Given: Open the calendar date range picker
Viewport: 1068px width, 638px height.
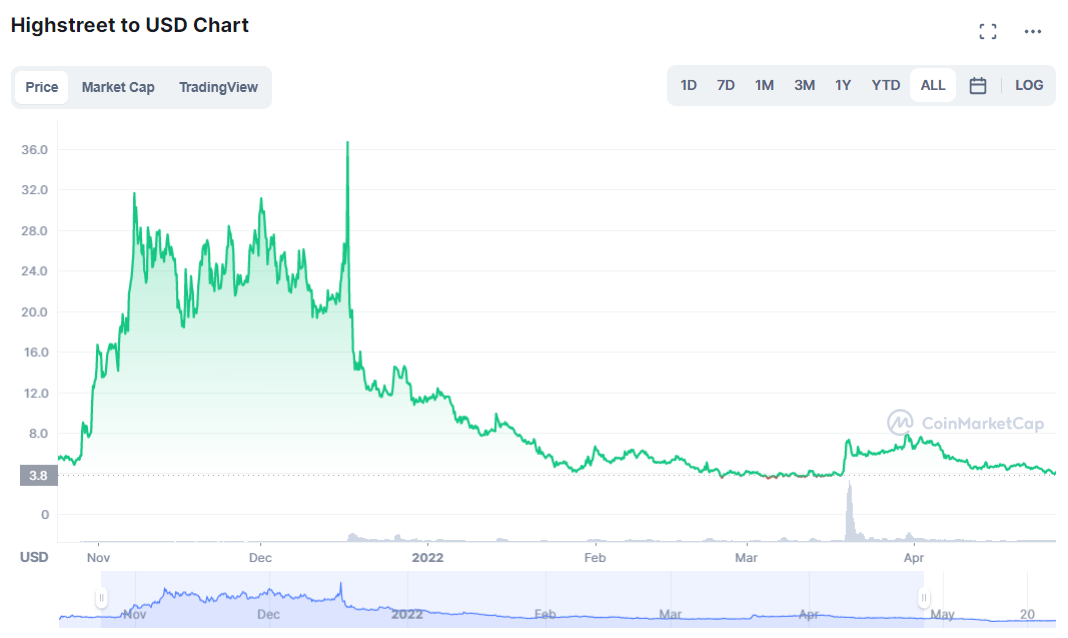Looking at the screenshot, I should pyautogui.click(x=977, y=85).
